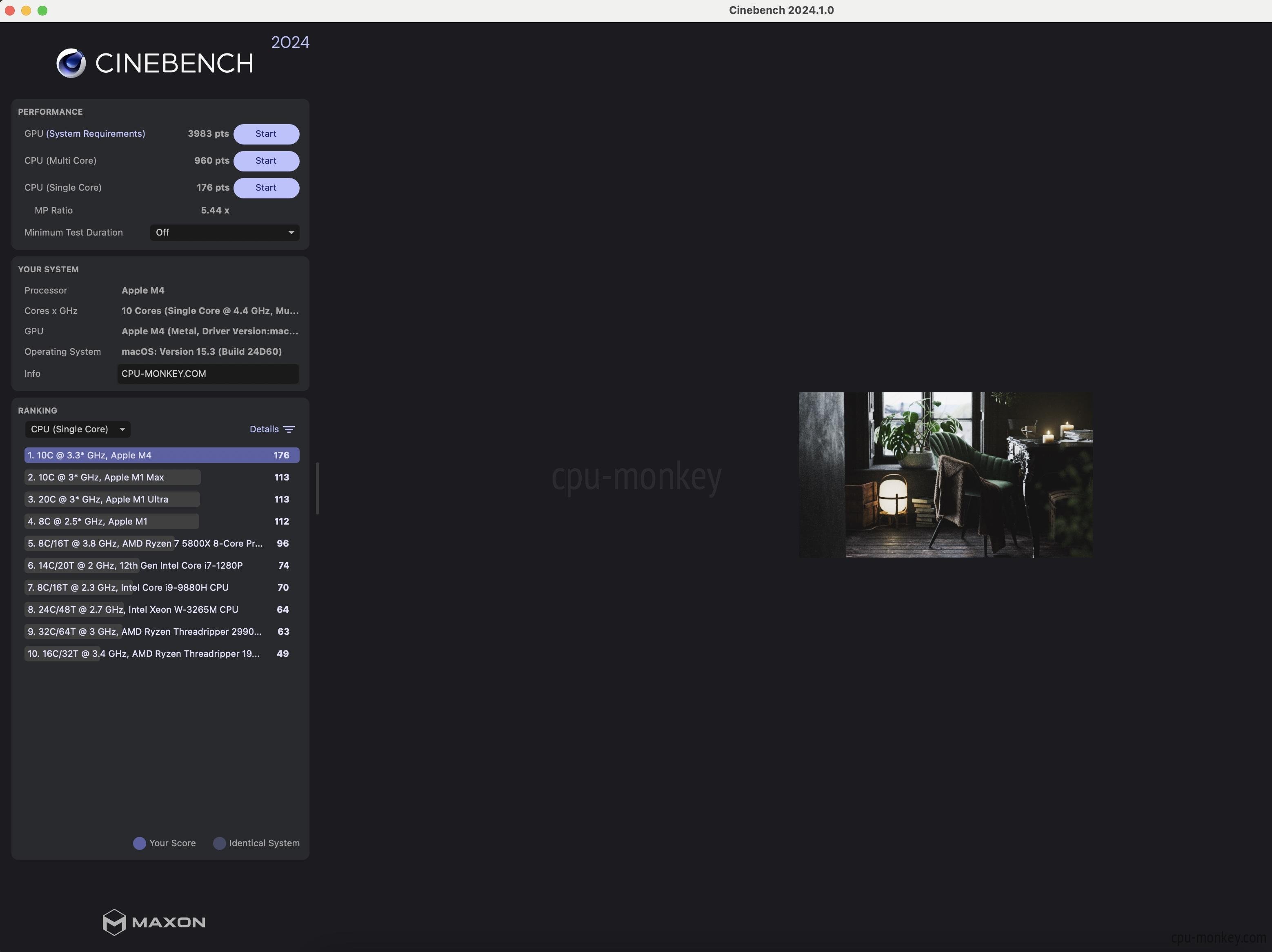Select ranking row Intel Core i9-9880H
Image resolution: width=1272 pixels, height=952 pixels.
162,587
